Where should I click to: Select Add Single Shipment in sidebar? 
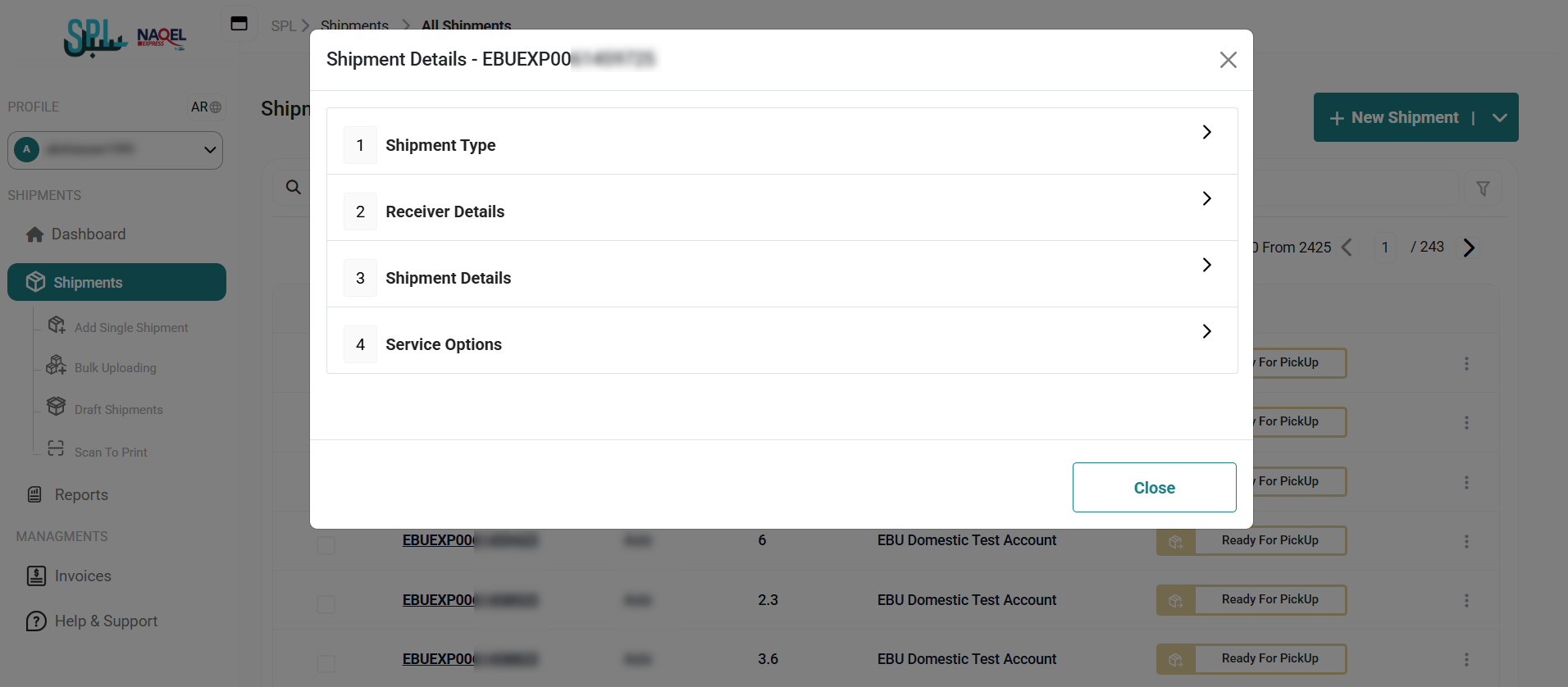click(131, 328)
